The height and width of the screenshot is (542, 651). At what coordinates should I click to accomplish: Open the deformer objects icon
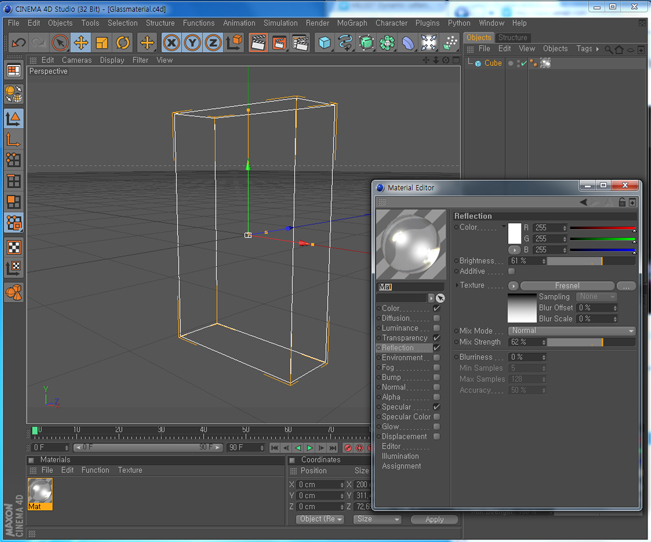[x=408, y=42]
